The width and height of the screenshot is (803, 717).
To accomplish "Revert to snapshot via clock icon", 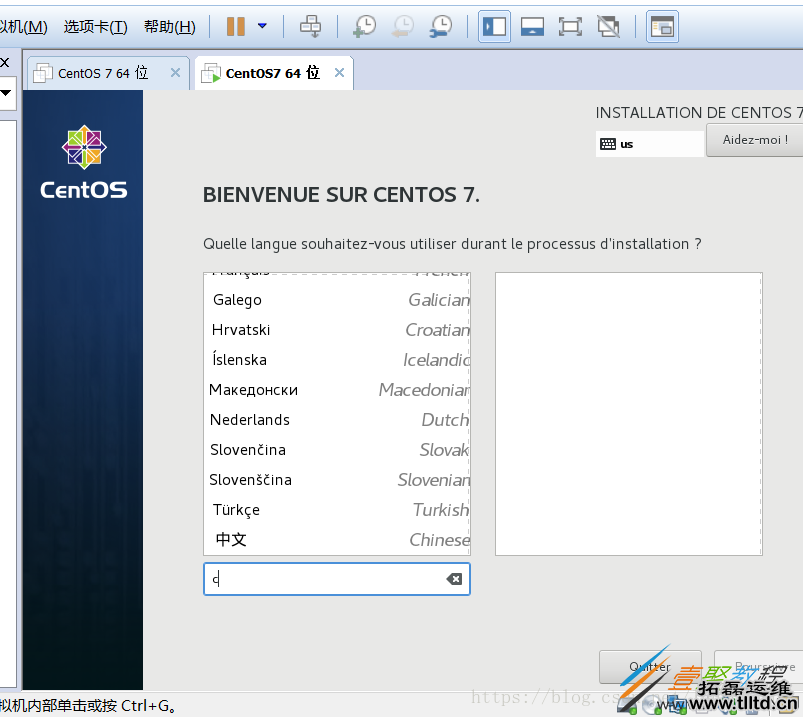I will 402,27.
